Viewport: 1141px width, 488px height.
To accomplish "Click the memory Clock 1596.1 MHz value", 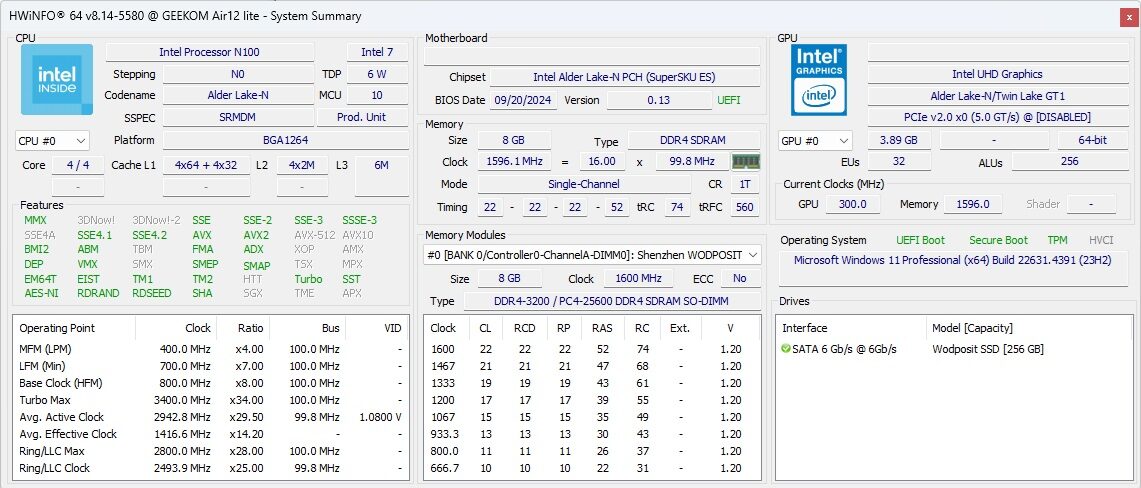I will coord(514,161).
